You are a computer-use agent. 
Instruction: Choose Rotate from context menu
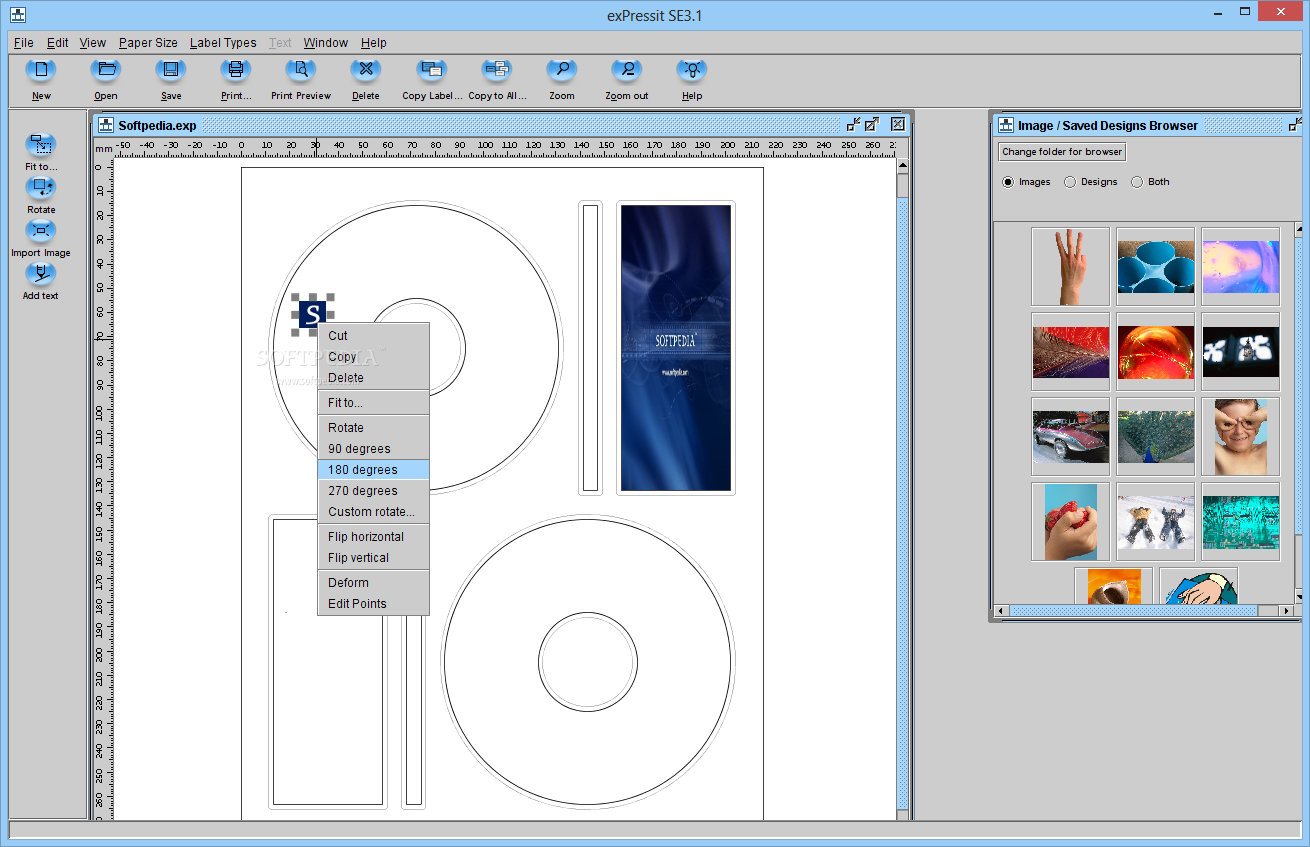373,428
